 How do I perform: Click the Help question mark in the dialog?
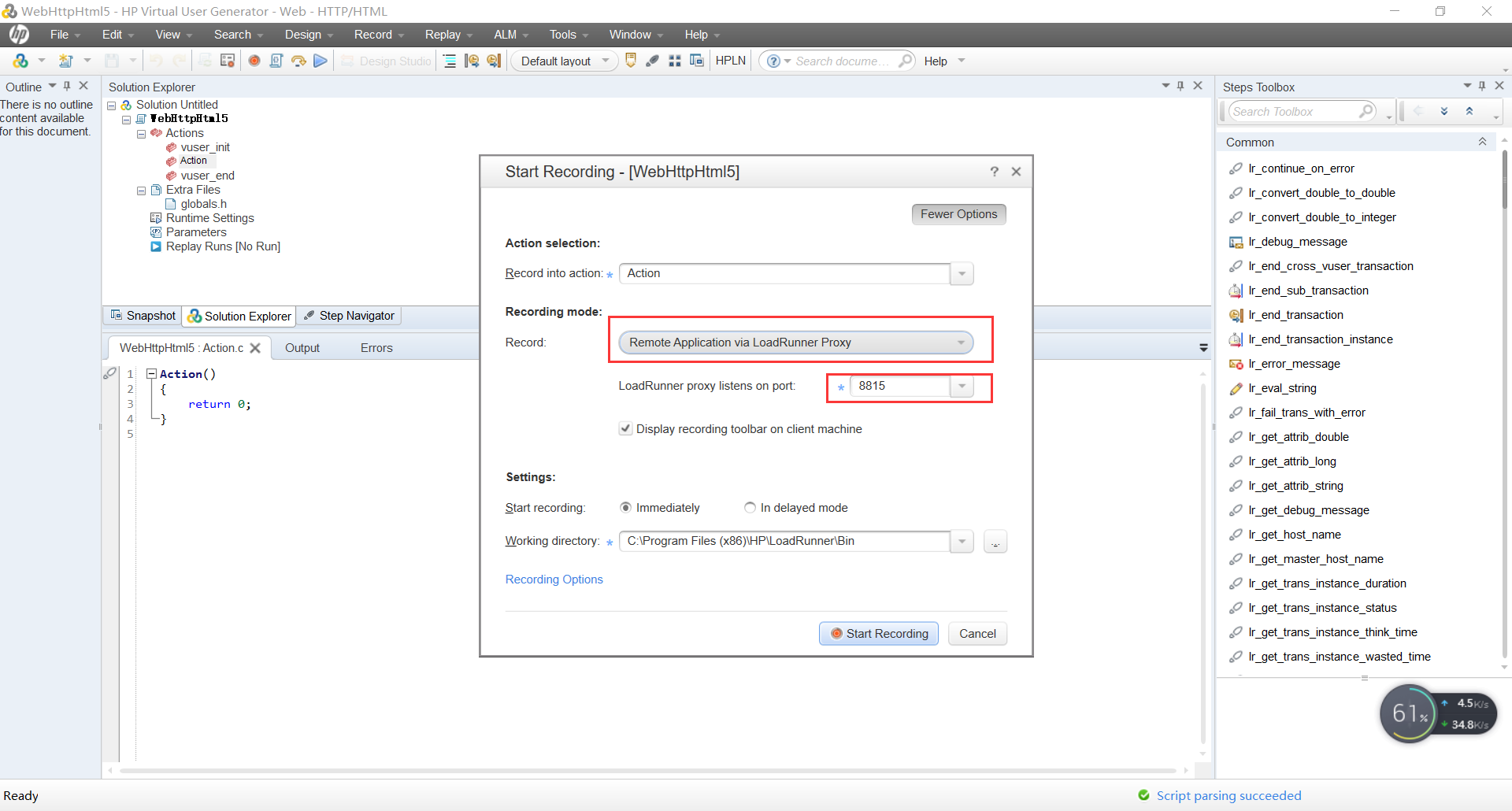pyautogui.click(x=994, y=172)
